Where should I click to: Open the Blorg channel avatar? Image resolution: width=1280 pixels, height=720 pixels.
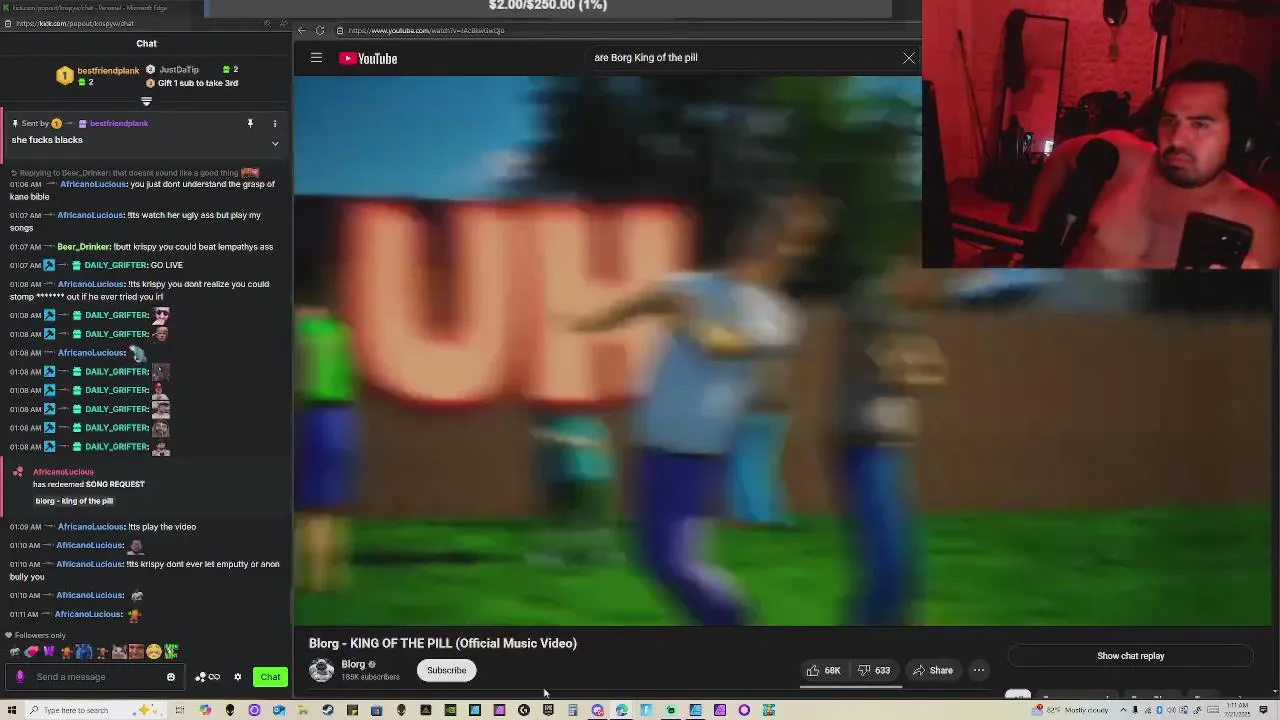321,670
